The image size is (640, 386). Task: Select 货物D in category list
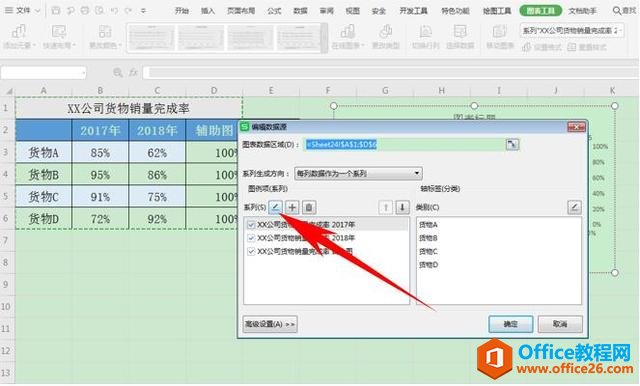pyautogui.click(x=428, y=265)
